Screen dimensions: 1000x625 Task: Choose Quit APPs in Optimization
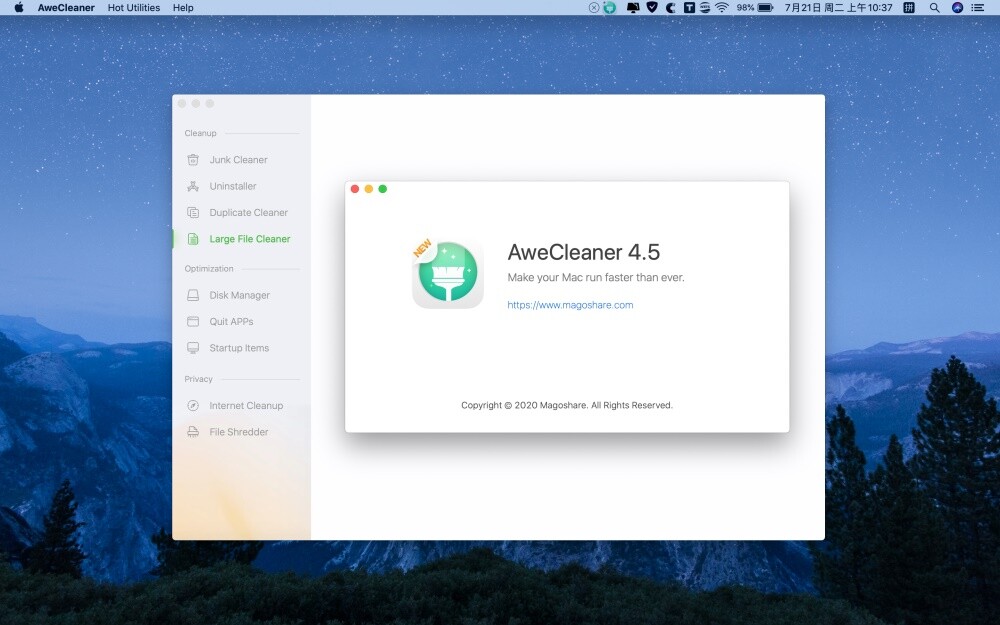click(x=232, y=321)
